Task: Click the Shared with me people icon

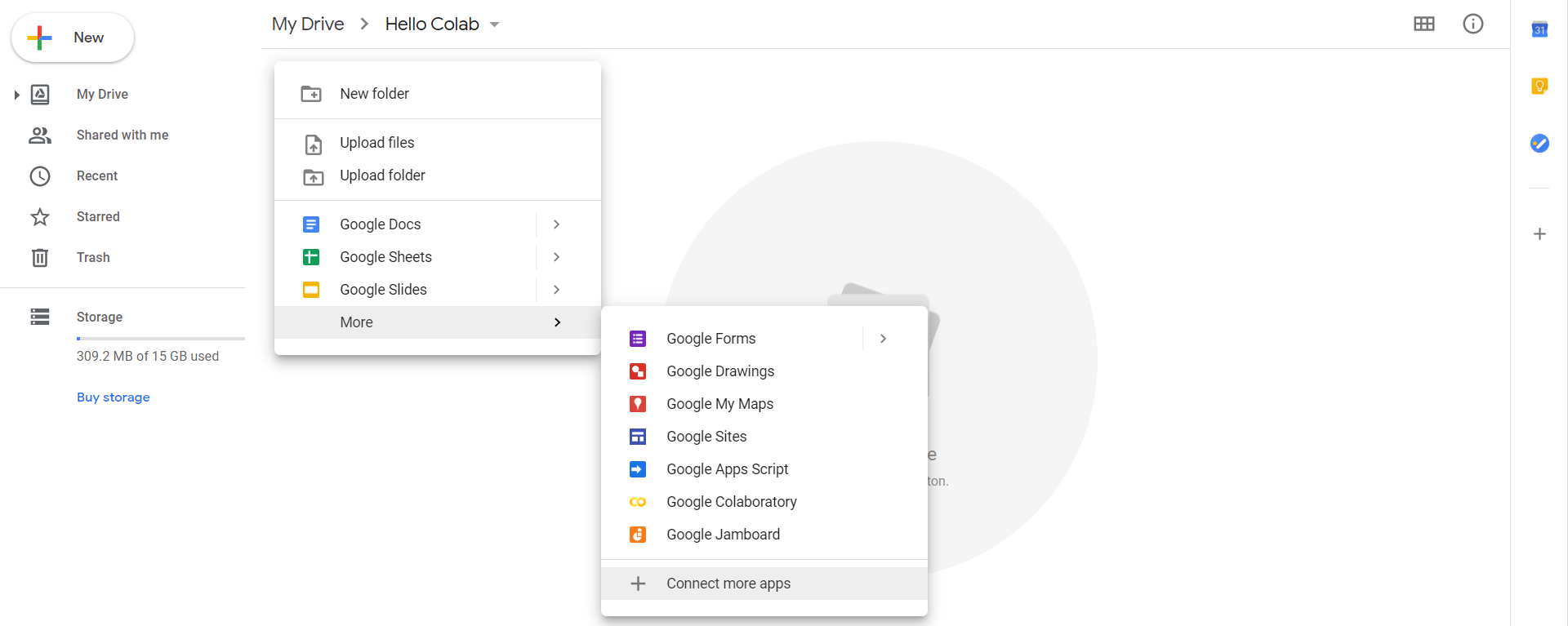Action: click(x=40, y=135)
